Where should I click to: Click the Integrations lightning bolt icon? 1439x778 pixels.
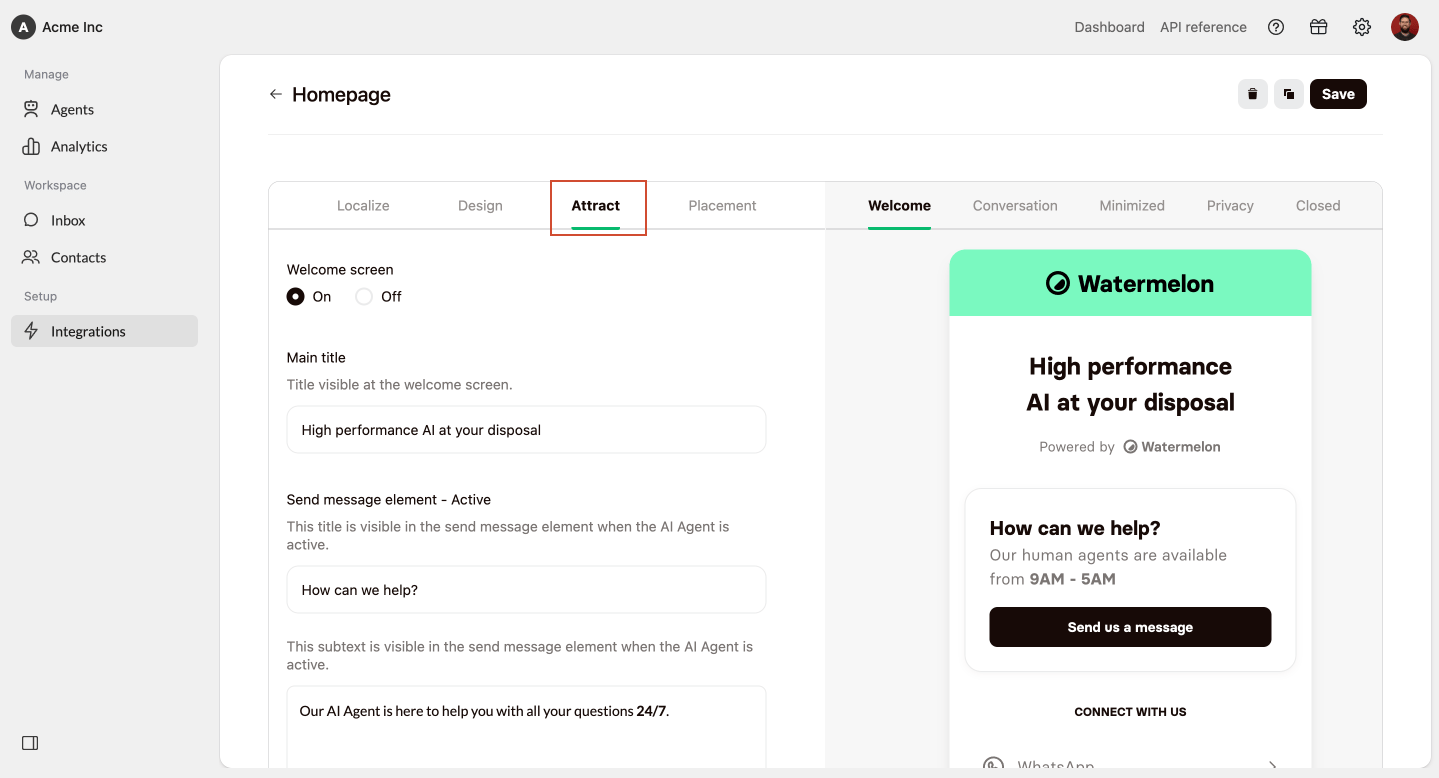click(x=31, y=331)
